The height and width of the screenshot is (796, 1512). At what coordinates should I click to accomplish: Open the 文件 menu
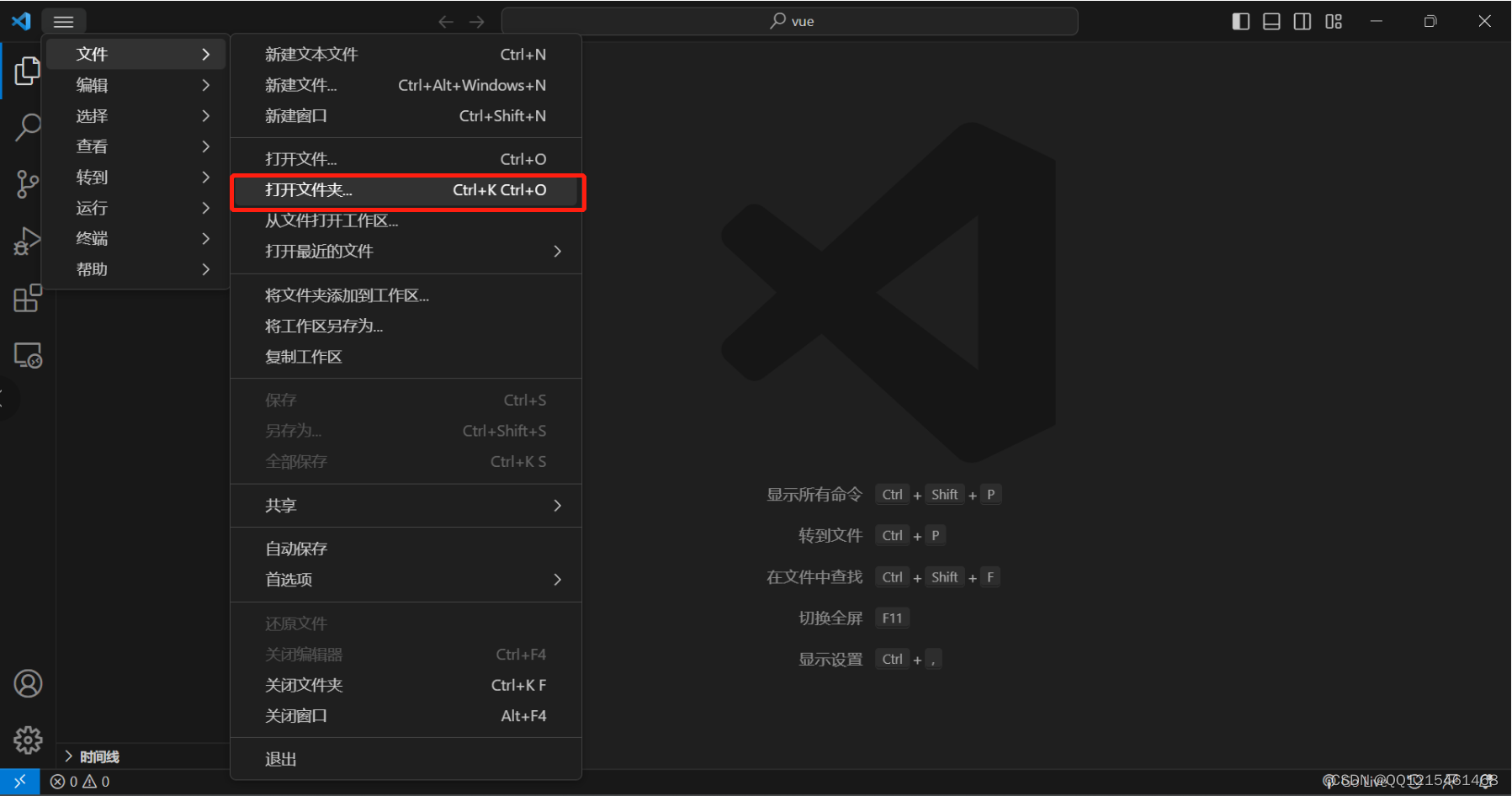136,54
